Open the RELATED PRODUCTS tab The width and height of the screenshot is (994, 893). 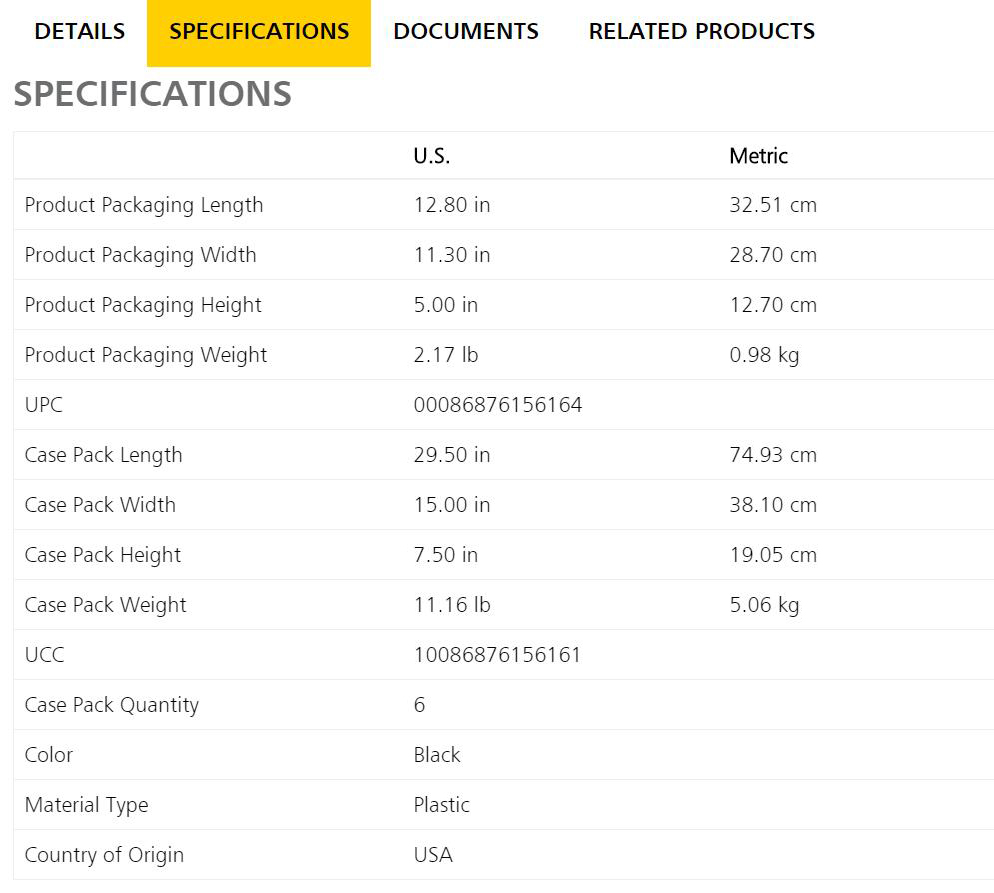[701, 31]
